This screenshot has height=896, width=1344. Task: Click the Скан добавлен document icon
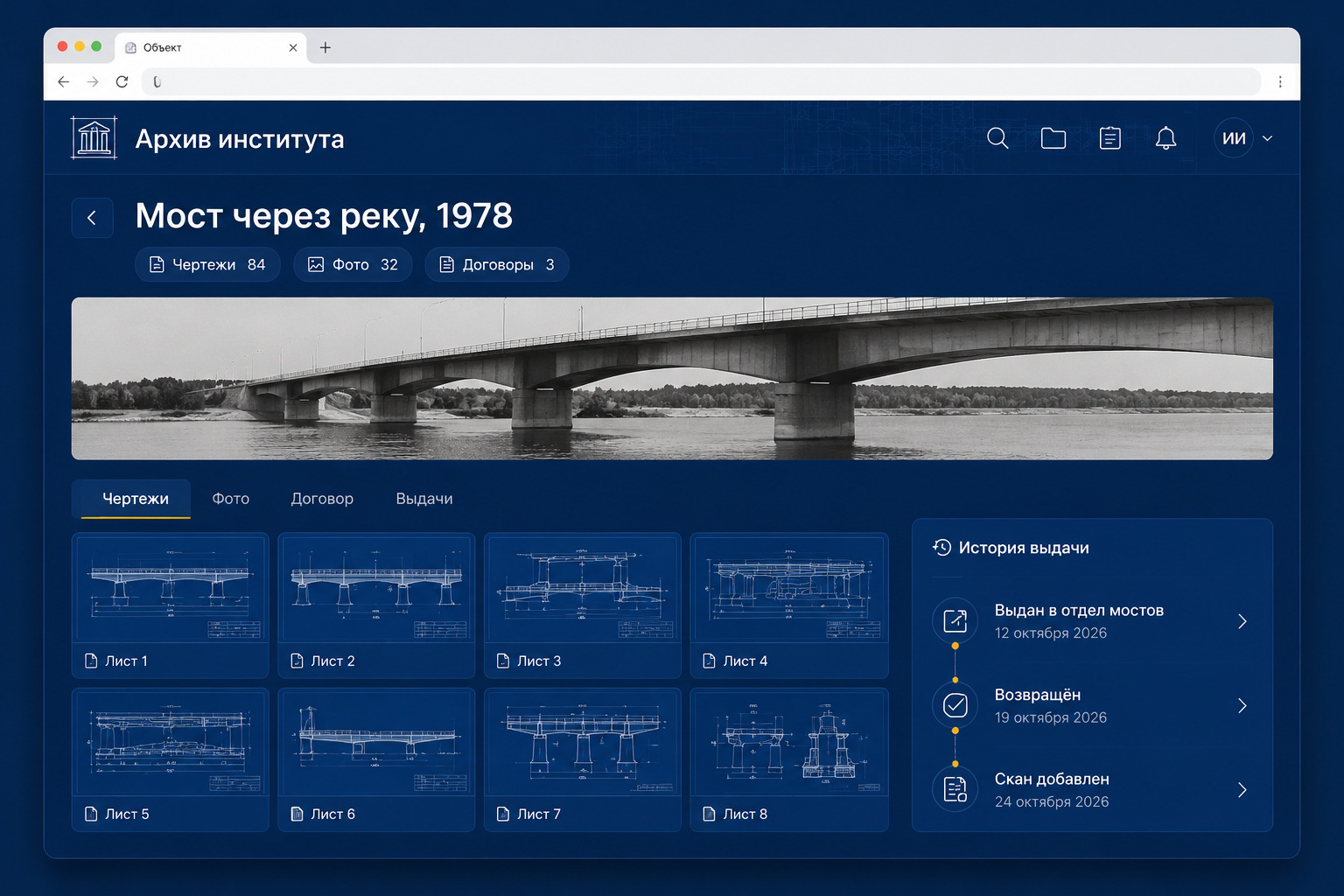coord(955,789)
